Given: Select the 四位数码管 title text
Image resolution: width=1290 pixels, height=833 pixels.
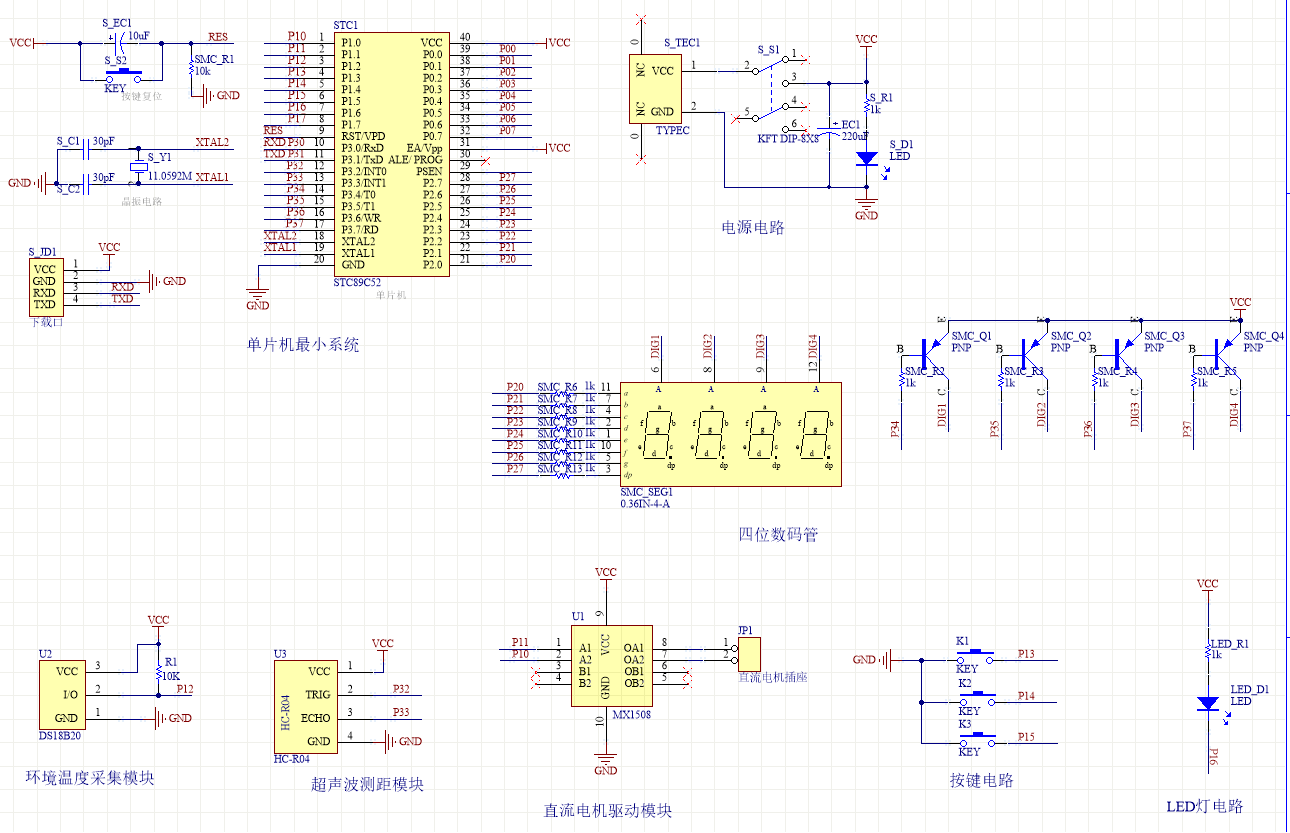Looking at the screenshot, I should tap(778, 535).
